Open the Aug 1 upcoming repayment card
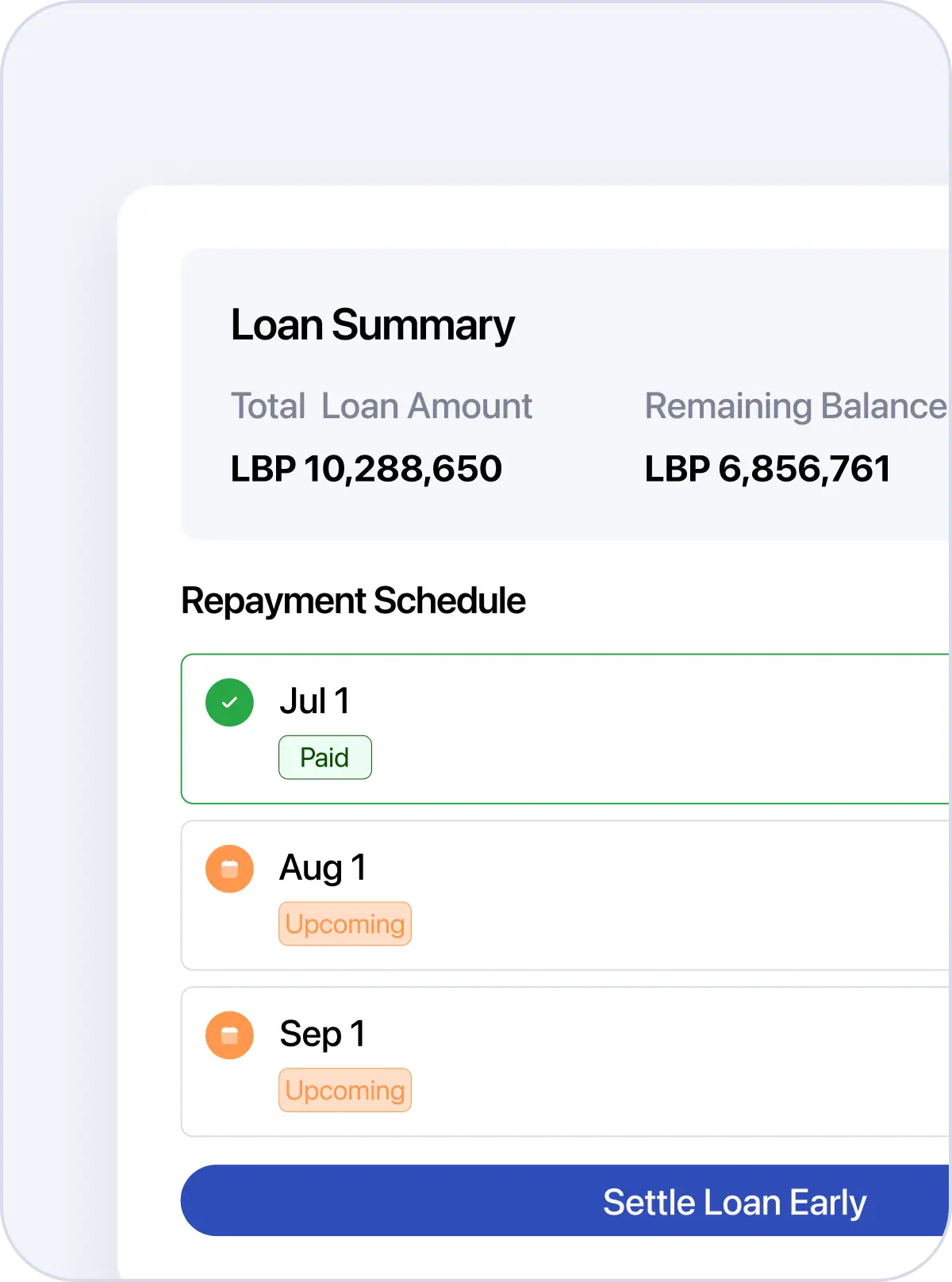This screenshot has width=952, height=1282. point(635,896)
